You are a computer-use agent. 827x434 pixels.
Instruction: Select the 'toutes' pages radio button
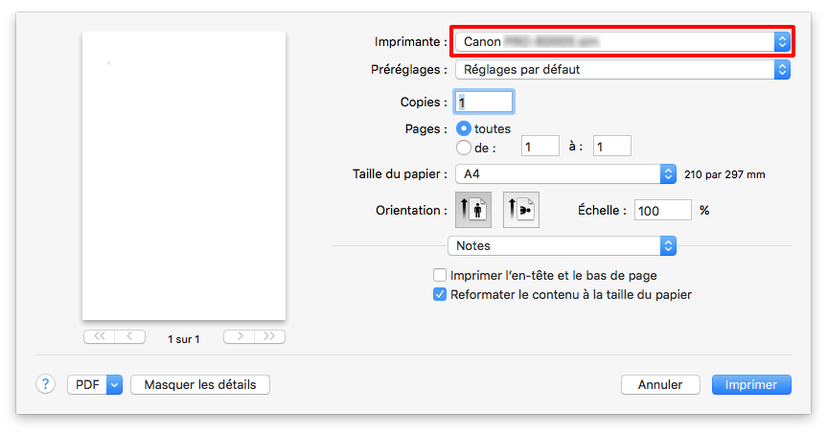pyautogui.click(x=464, y=129)
